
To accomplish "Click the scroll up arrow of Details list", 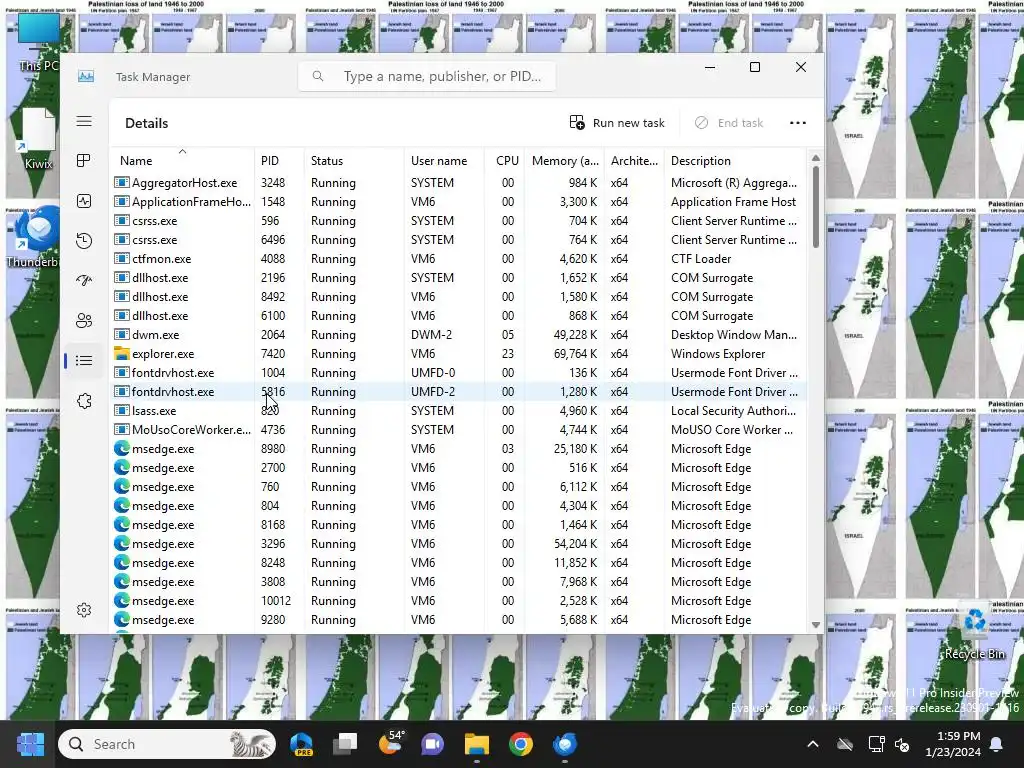I will 816,158.
